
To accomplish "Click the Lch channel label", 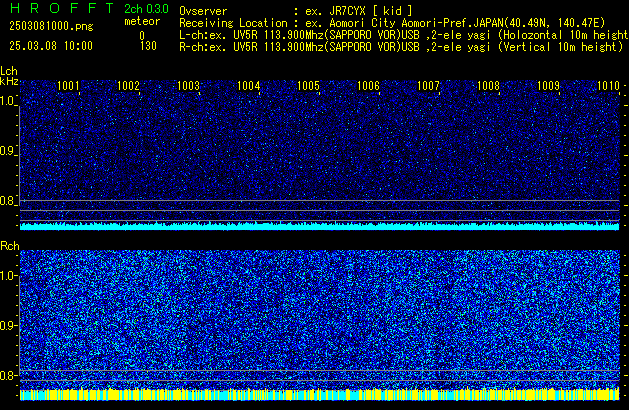I will [x=9, y=71].
